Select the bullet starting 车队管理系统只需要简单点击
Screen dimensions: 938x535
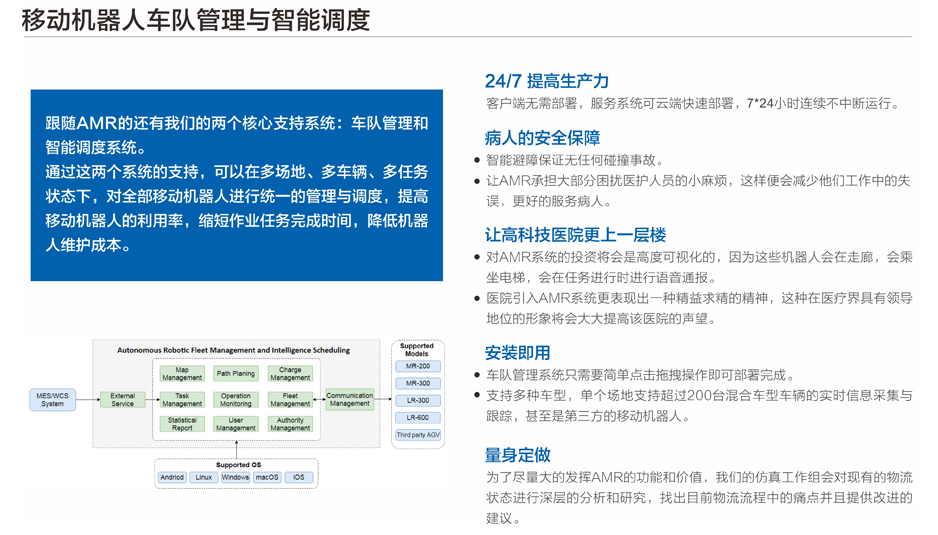point(641,375)
